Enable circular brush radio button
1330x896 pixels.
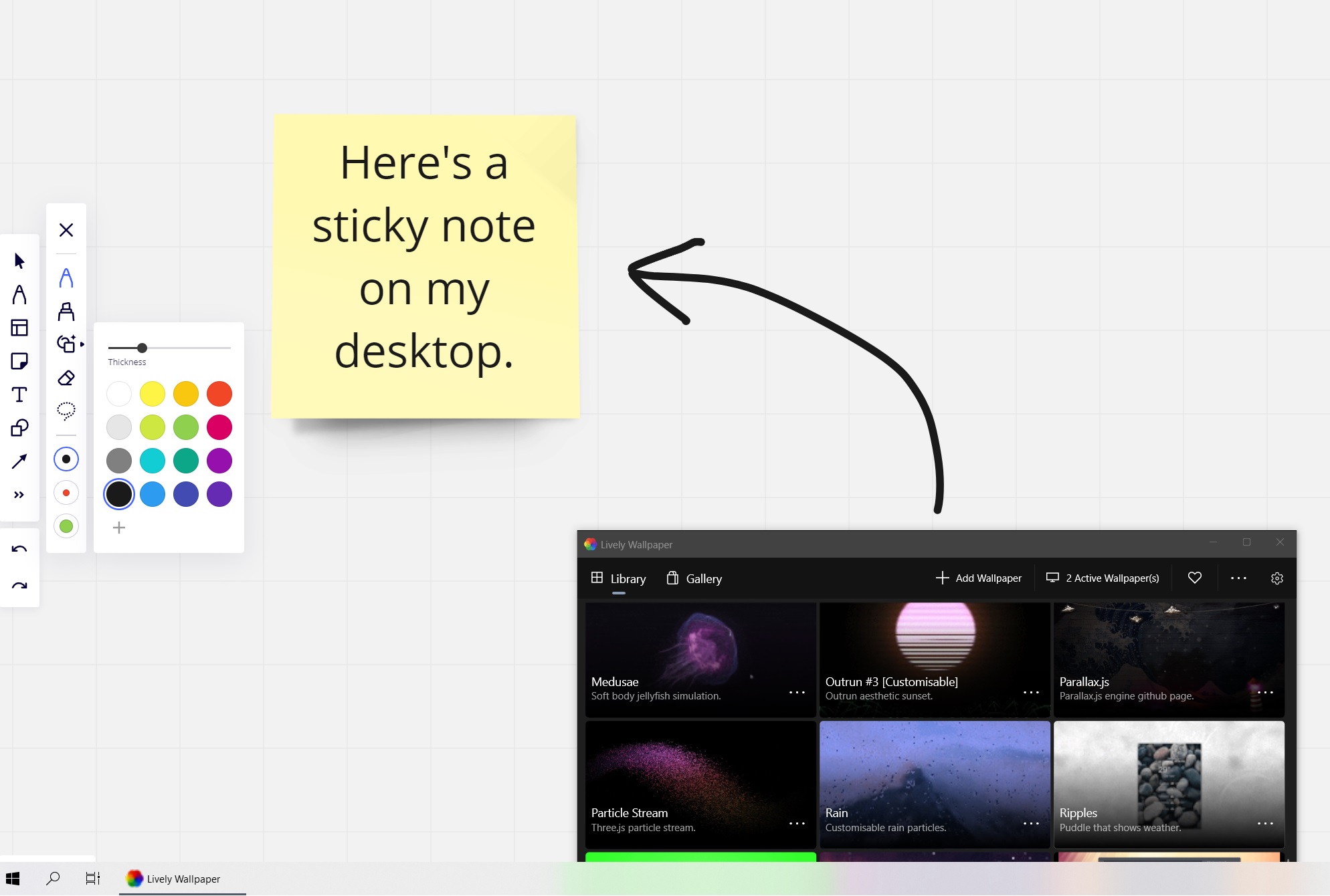[65, 458]
